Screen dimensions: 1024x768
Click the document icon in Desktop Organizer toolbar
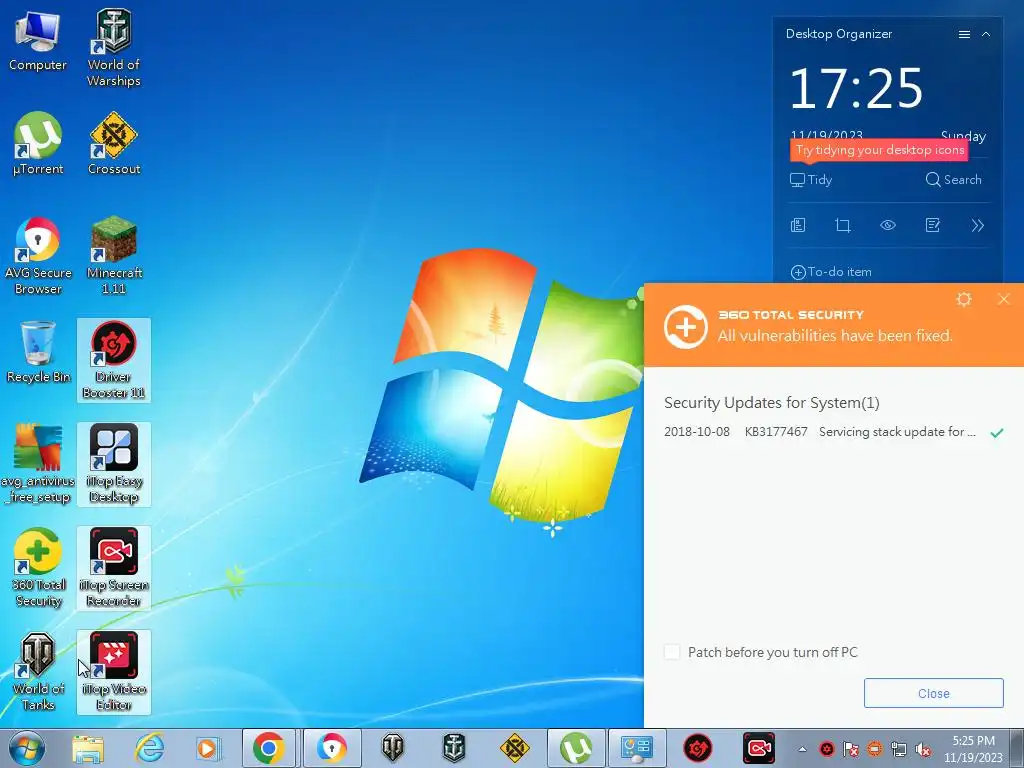(x=798, y=225)
